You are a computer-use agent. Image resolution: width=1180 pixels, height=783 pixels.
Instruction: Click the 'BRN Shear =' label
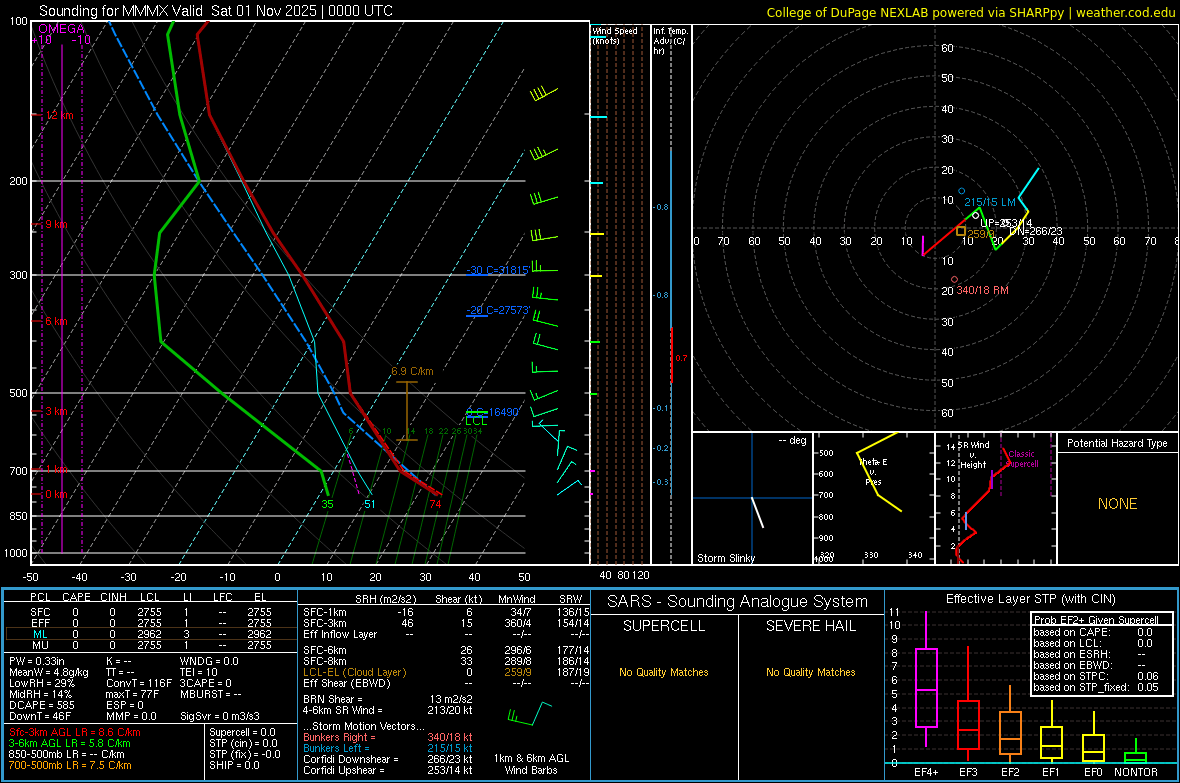point(333,699)
